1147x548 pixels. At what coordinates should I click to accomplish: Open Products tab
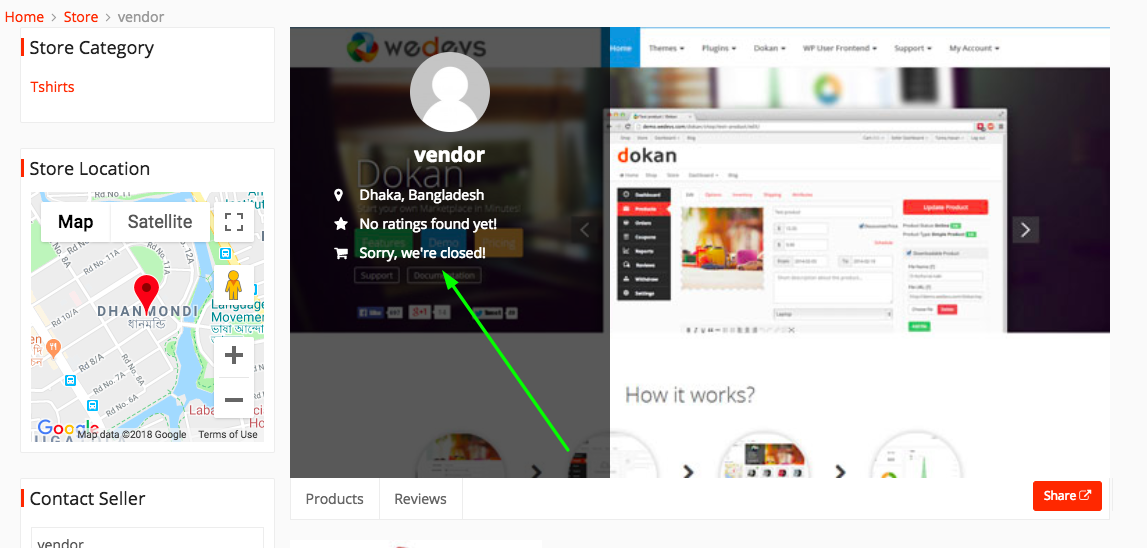(334, 499)
